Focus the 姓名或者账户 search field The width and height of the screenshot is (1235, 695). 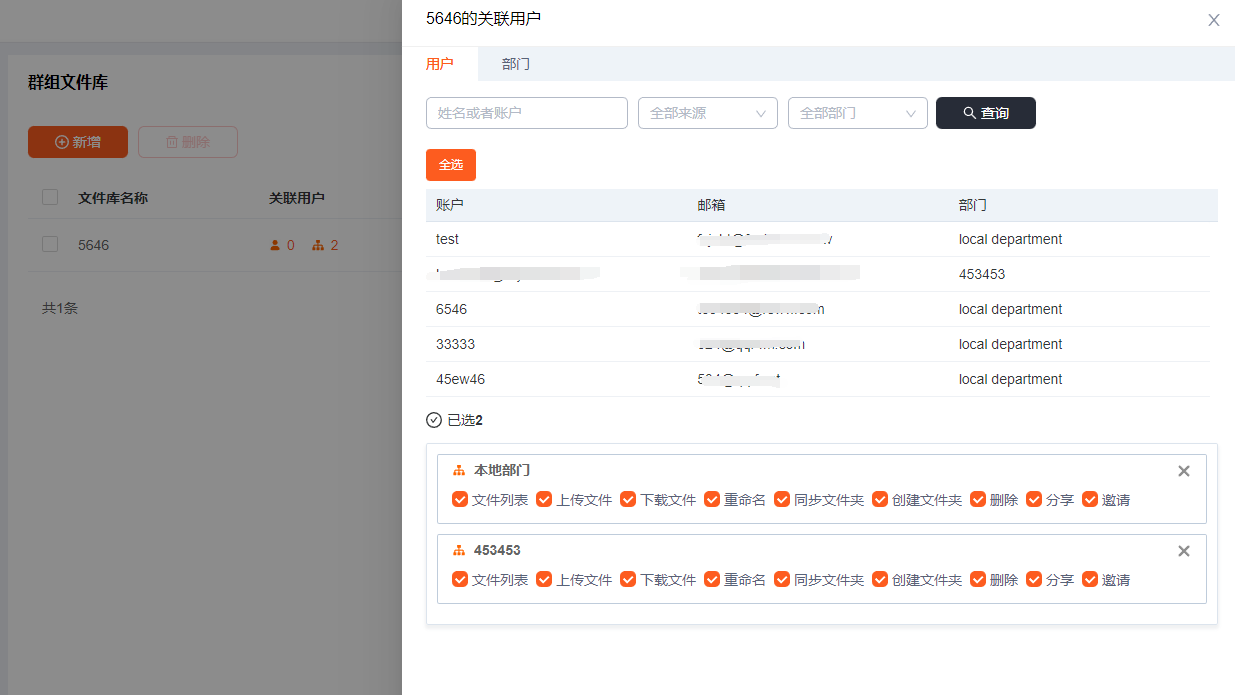click(527, 113)
